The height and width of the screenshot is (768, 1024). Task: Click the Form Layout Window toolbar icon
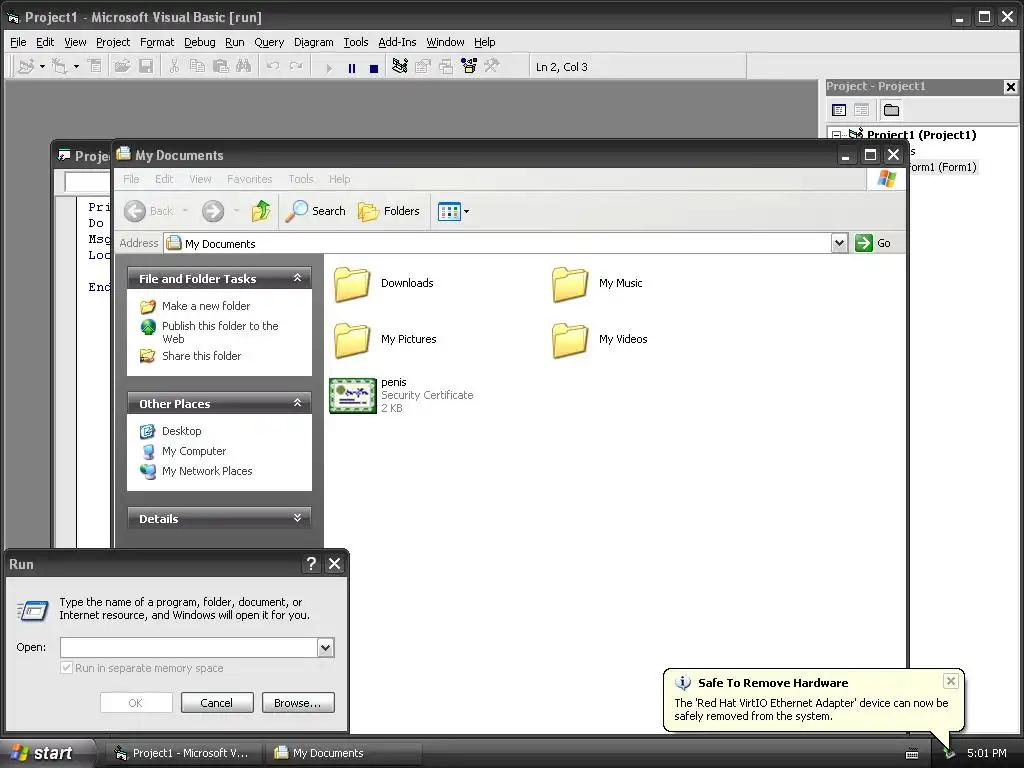446,66
